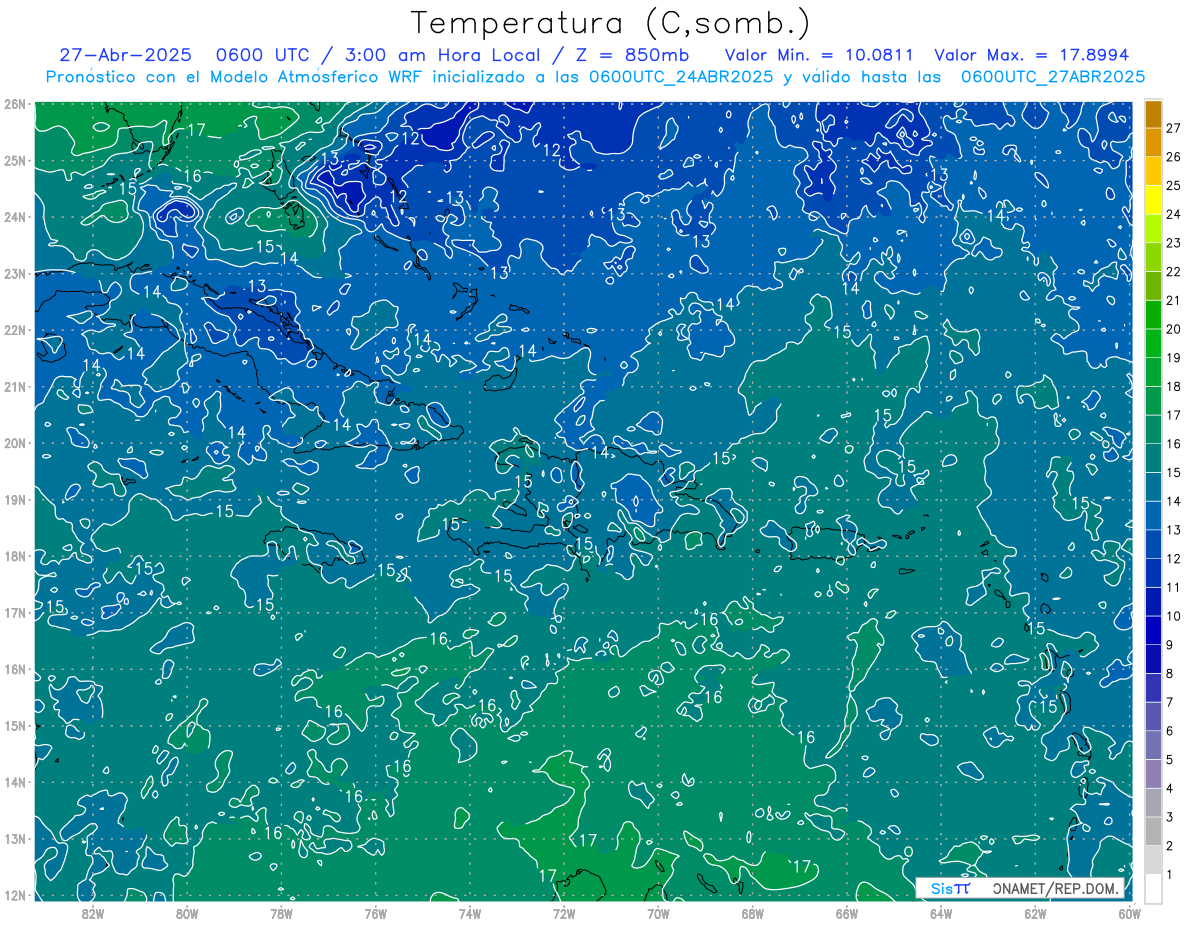Click latitude axis label '23N'
Image resolution: width=1200 pixels, height=927 pixels.
[x=16, y=274]
